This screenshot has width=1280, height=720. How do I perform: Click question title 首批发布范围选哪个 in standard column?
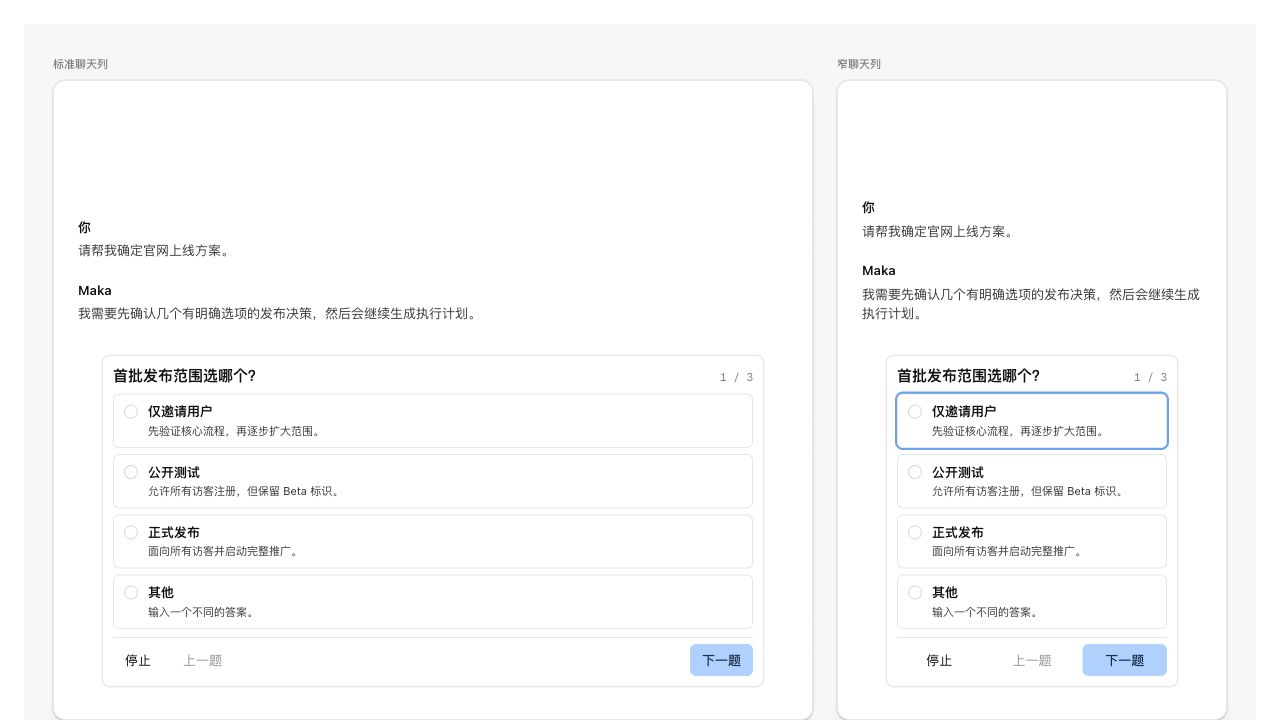184,376
